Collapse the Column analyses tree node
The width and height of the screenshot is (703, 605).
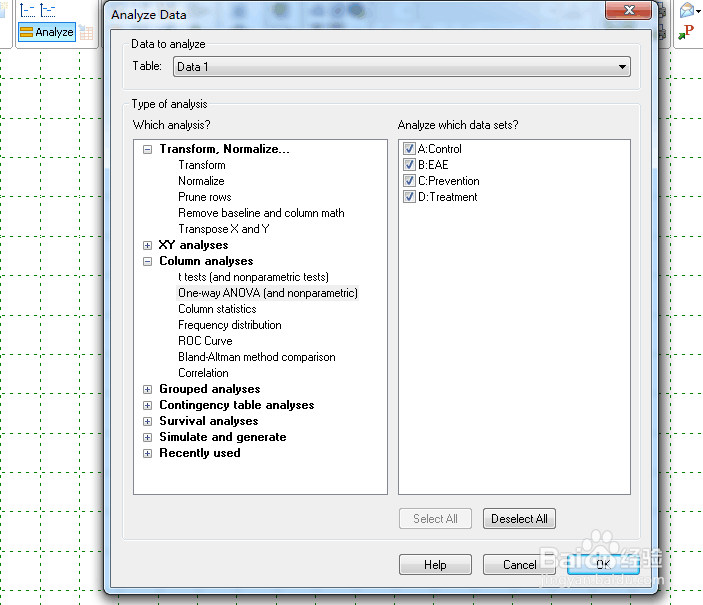tap(148, 261)
